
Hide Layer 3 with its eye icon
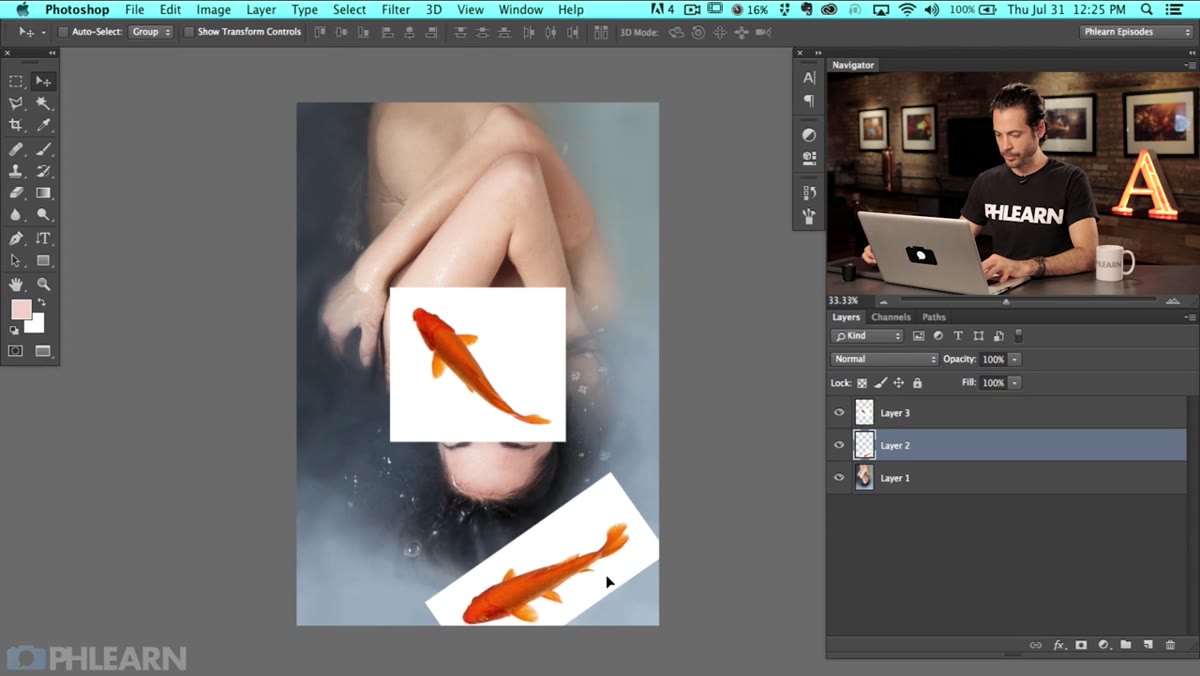[x=839, y=412]
